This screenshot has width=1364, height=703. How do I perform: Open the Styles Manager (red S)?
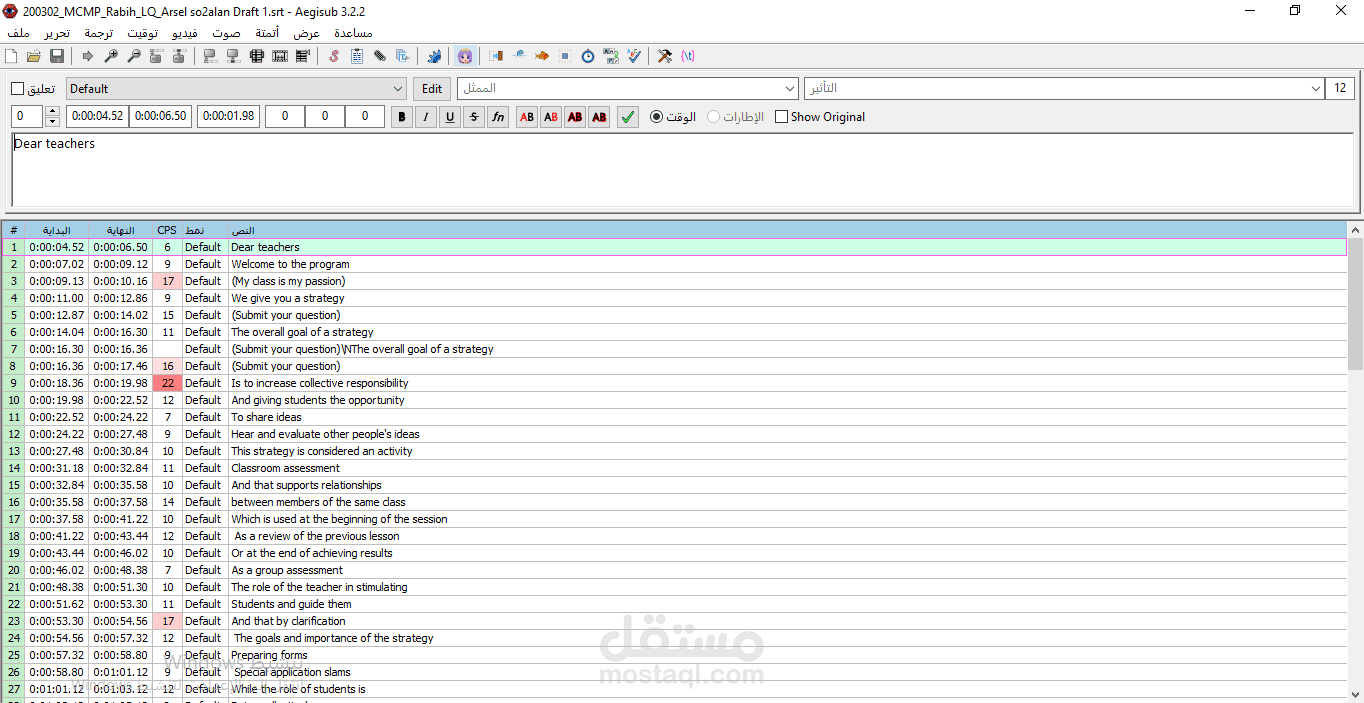tap(334, 56)
